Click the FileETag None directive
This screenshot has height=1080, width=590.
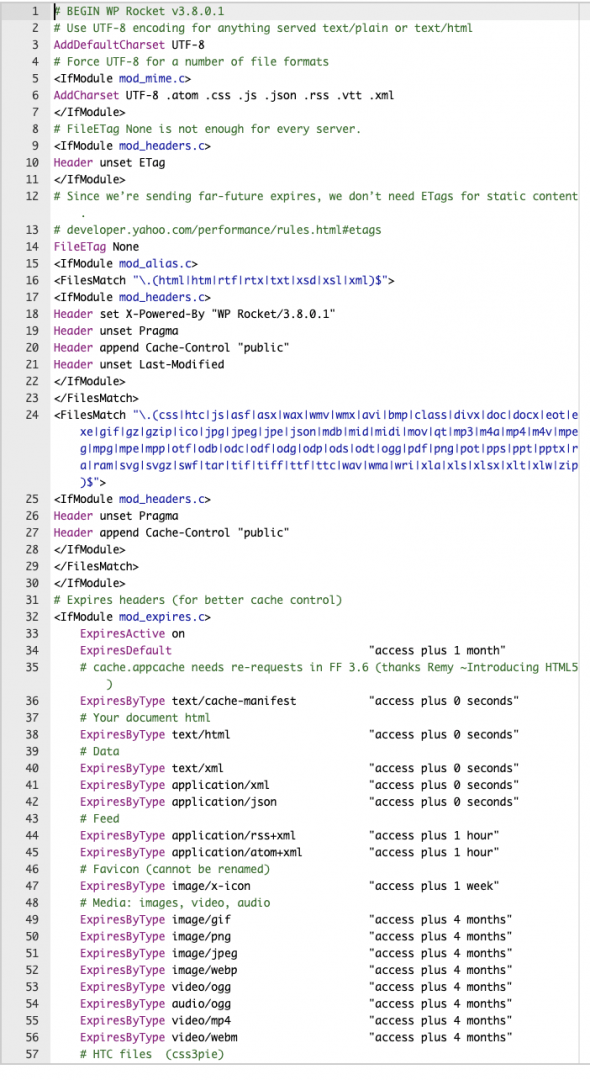pos(96,247)
